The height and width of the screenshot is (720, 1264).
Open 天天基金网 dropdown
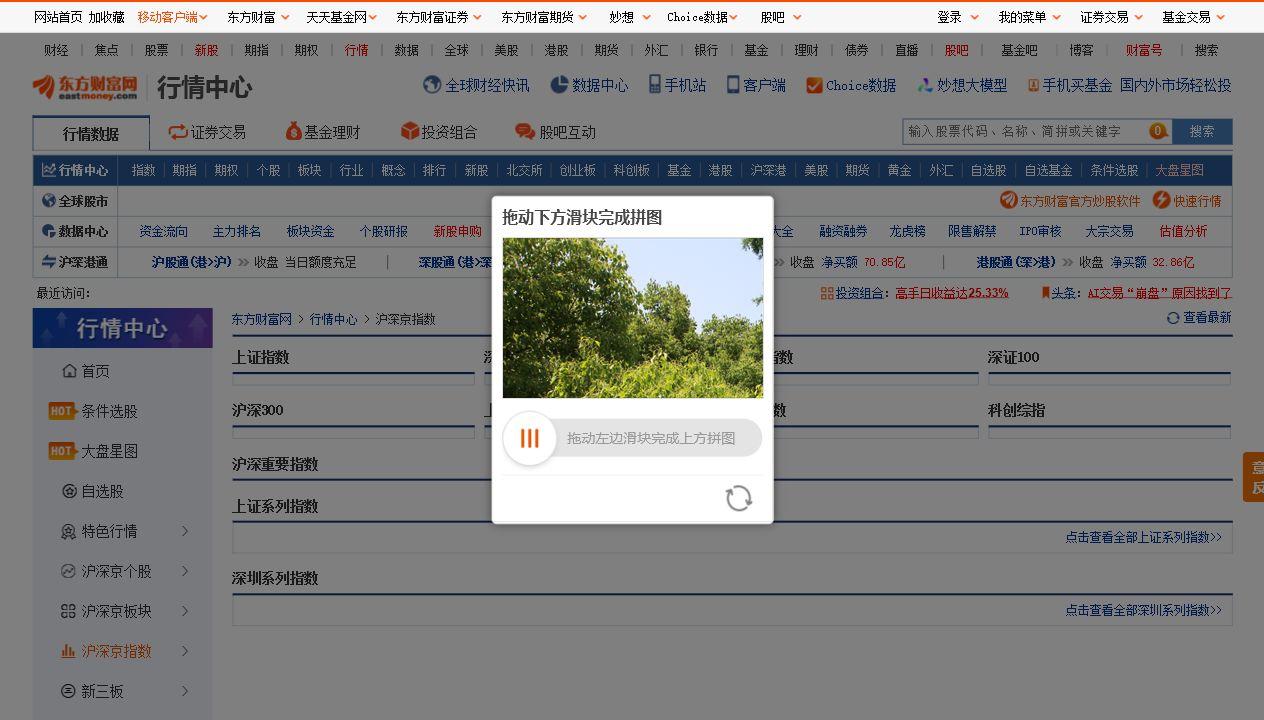coord(341,17)
